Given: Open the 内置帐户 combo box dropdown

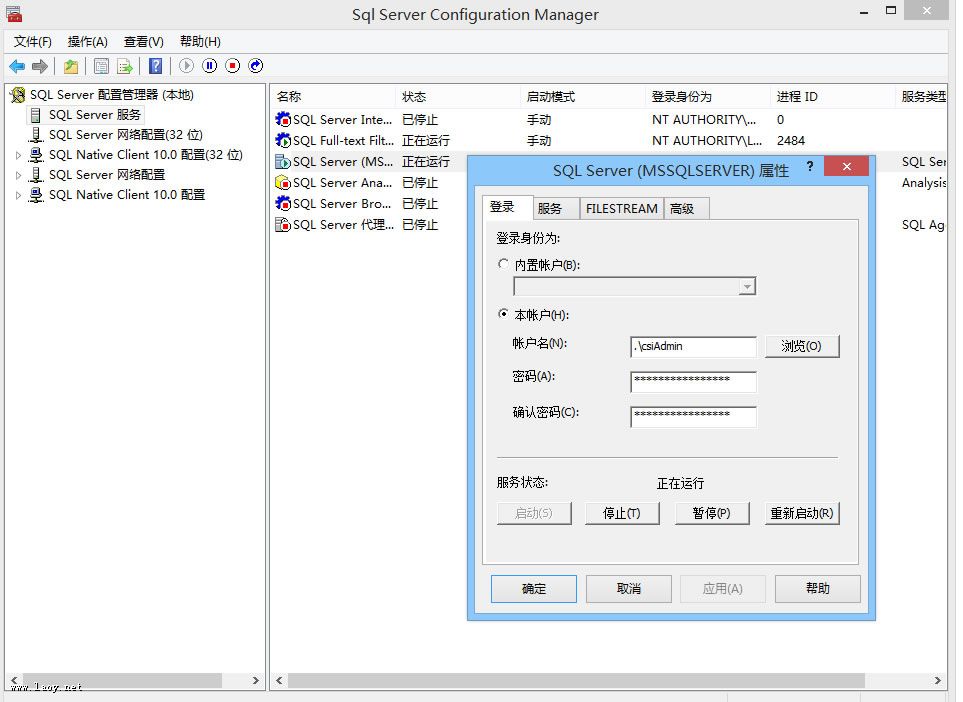Looking at the screenshot, I should click(x=747, y=286).
